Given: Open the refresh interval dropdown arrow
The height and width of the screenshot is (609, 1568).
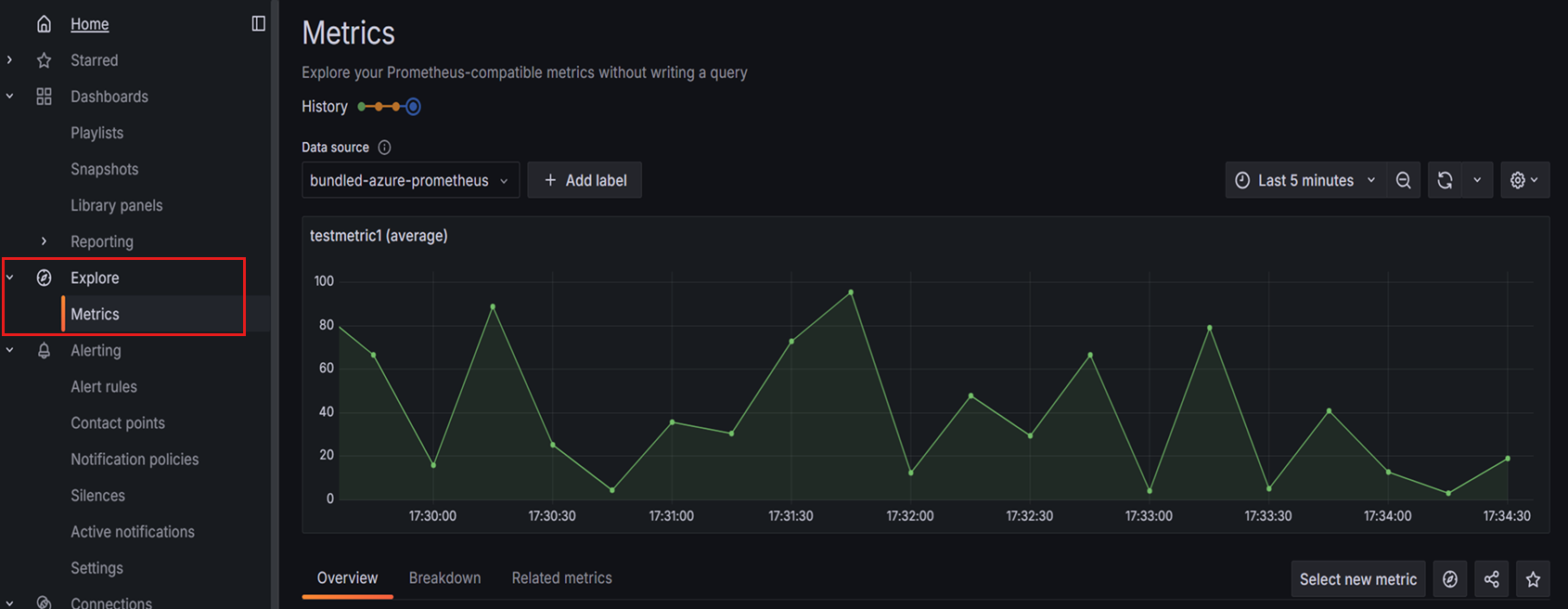Looking at the screenshot, I should [x=1477, y=180].
